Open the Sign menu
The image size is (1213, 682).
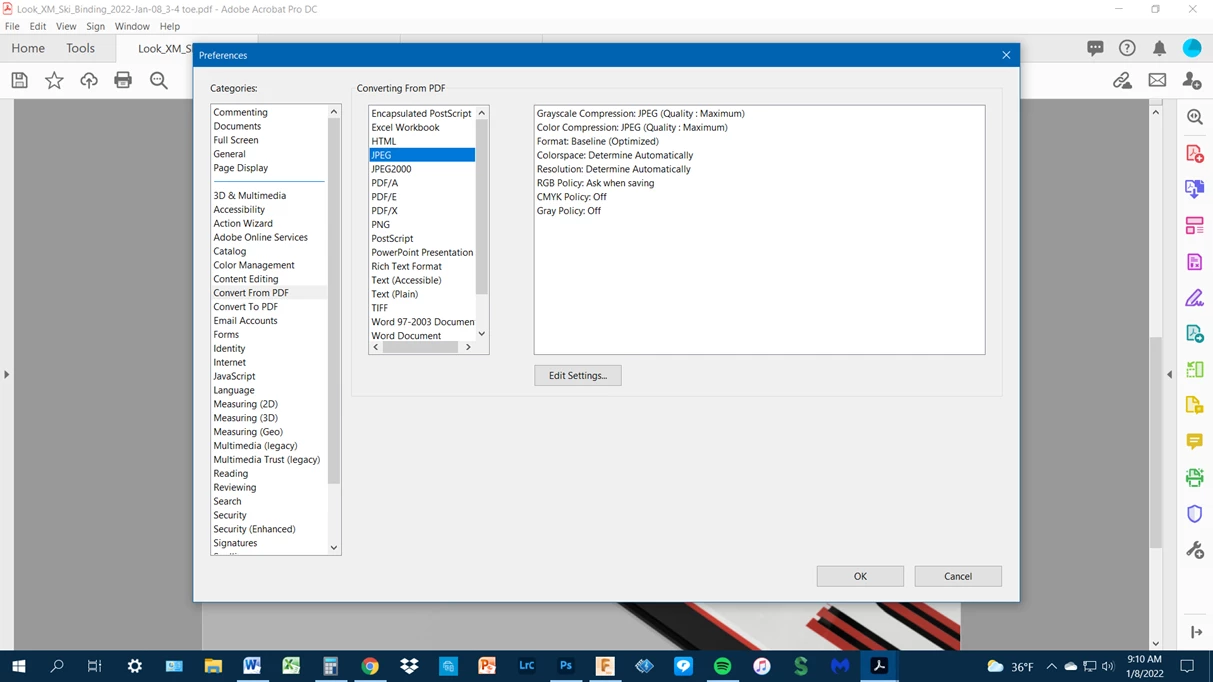pos(96,26)
